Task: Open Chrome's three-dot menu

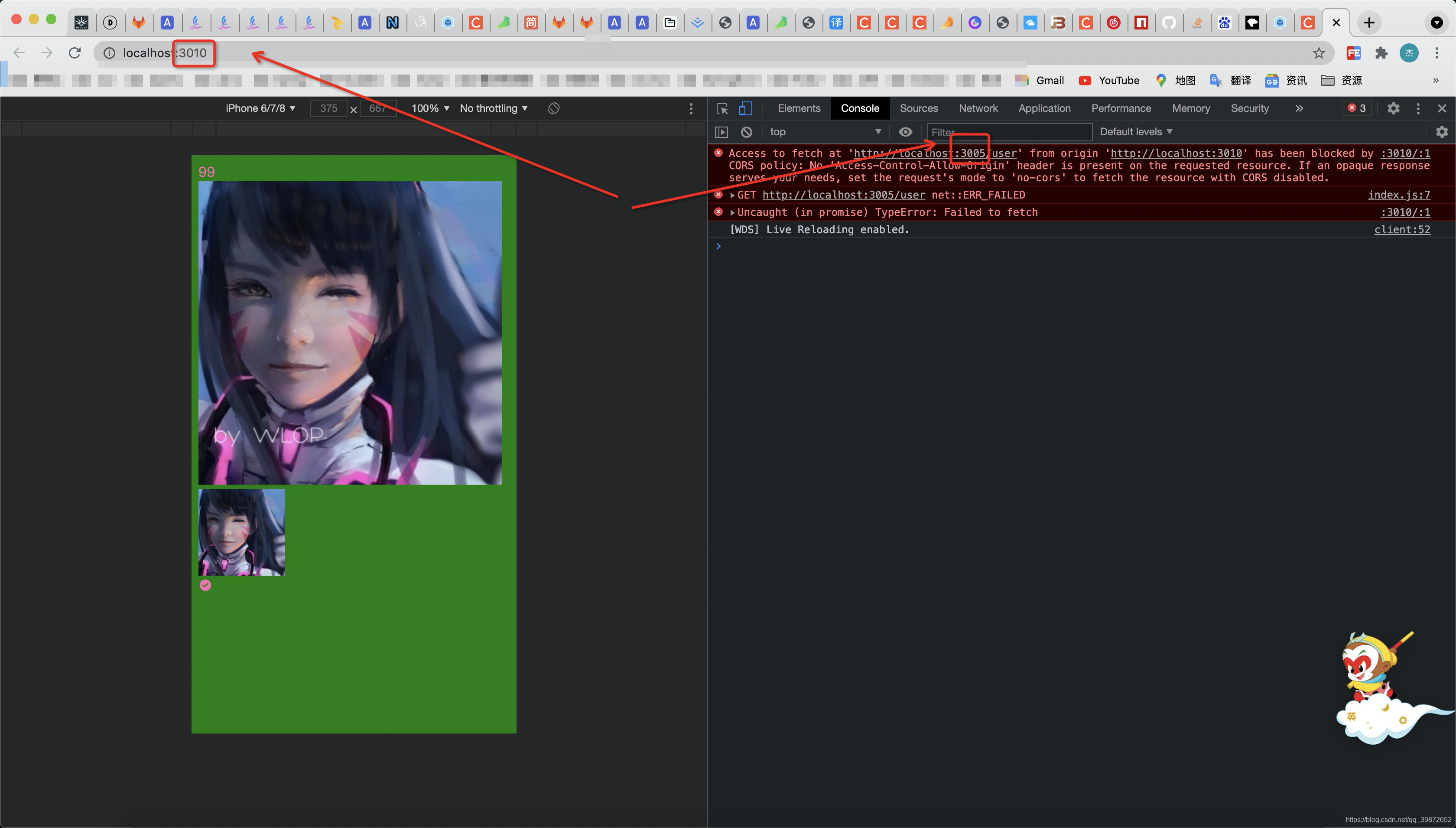Action: 1436,53
